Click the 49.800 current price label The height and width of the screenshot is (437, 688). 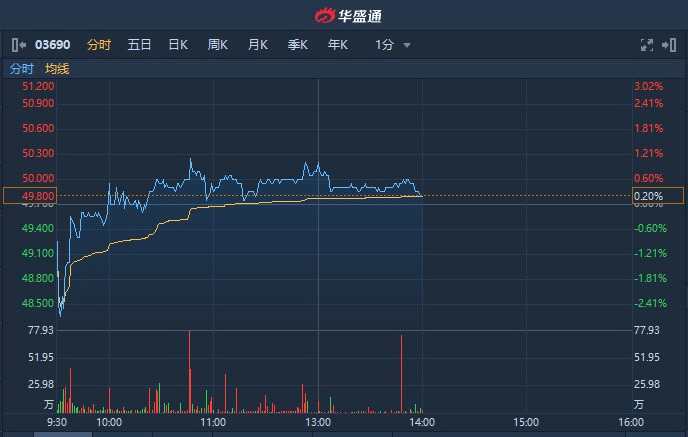click(38, 196)
